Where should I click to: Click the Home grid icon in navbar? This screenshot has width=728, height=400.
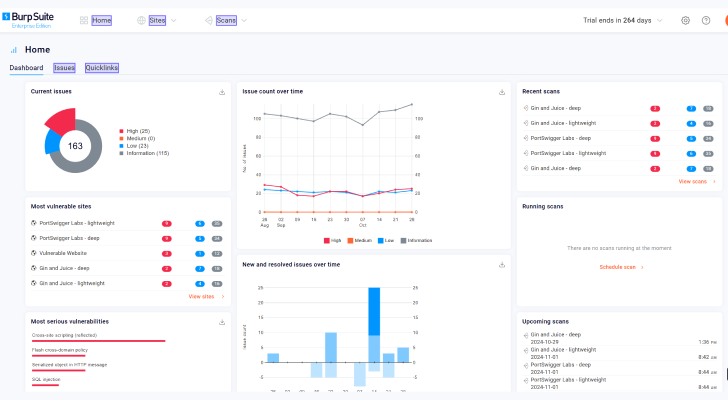tap(84, 20)
